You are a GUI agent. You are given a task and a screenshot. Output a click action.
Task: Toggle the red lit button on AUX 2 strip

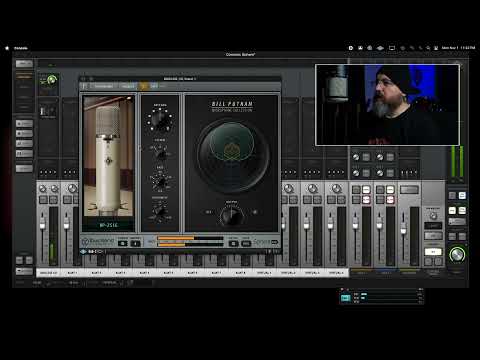pos(390,200)
